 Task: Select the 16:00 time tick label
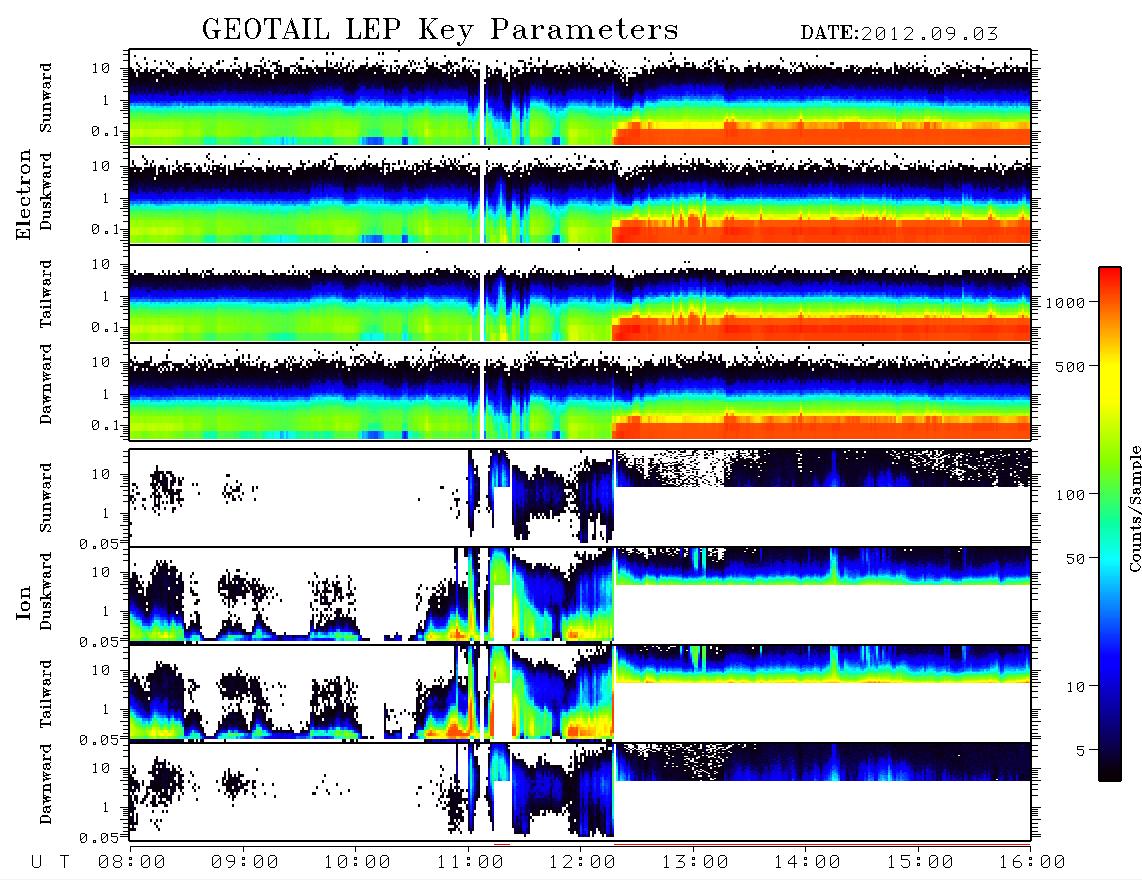pos(1031,862)
